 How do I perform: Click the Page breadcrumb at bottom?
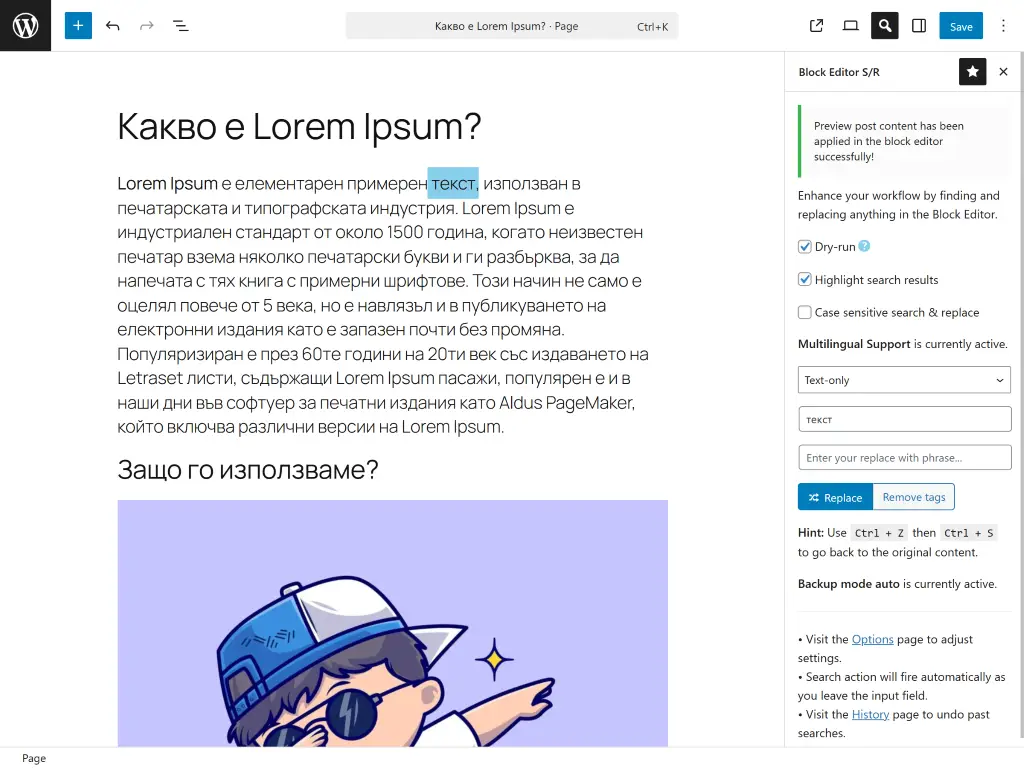pyautogui.click(x=33, y=758)
